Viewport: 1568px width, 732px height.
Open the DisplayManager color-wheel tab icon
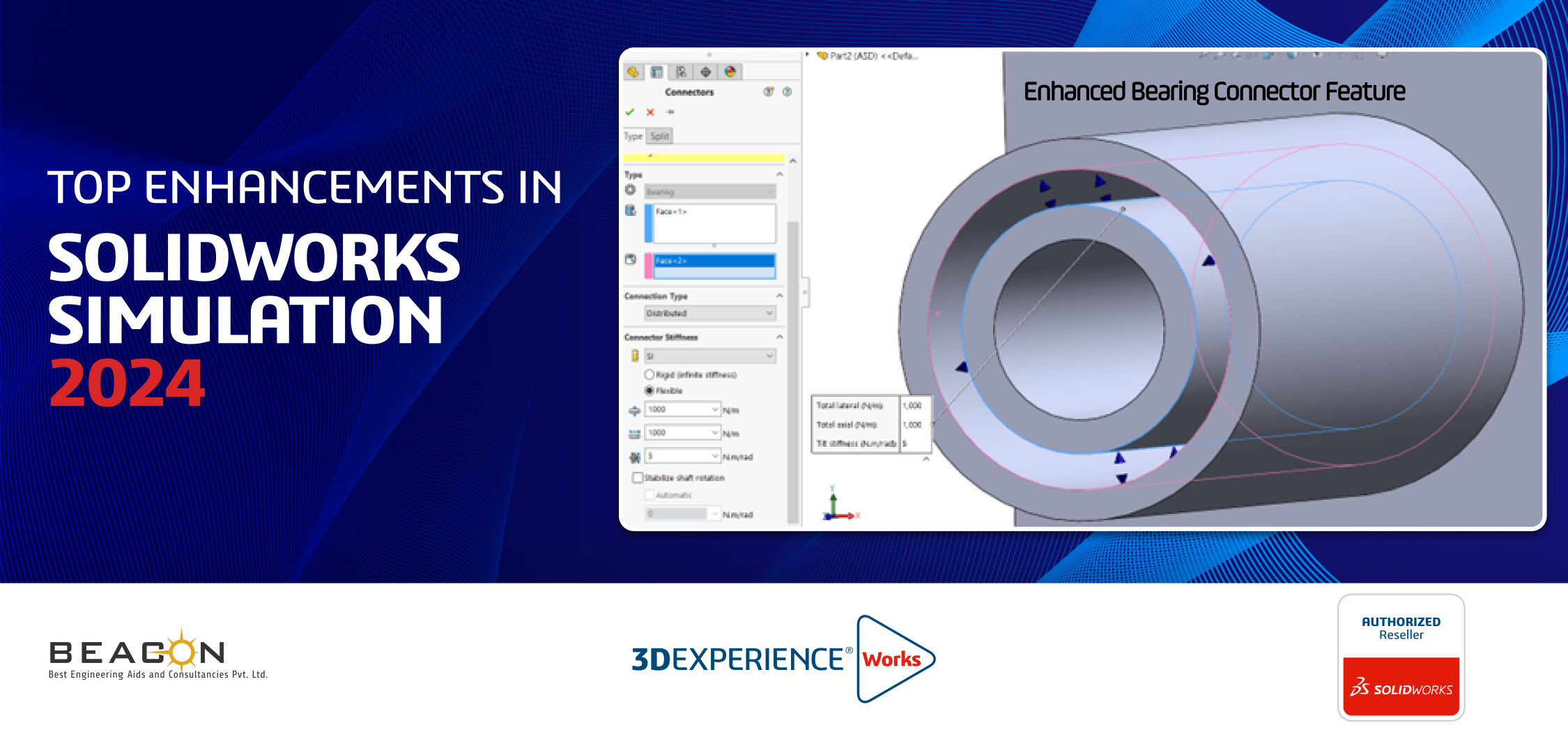[x=730, y=72]
